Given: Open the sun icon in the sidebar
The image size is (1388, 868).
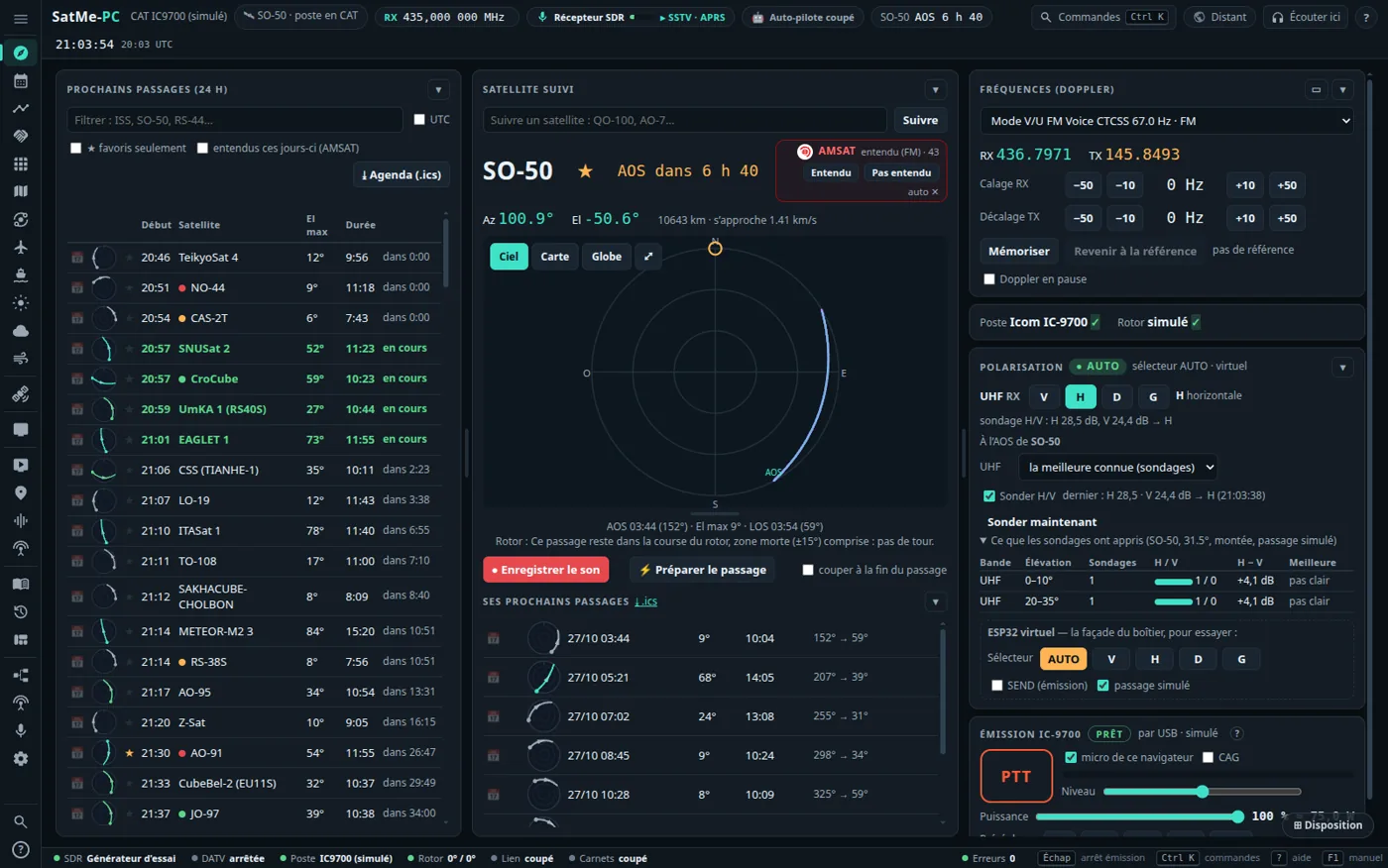Looking at the screenshot, I should click(x=20, y=303).
